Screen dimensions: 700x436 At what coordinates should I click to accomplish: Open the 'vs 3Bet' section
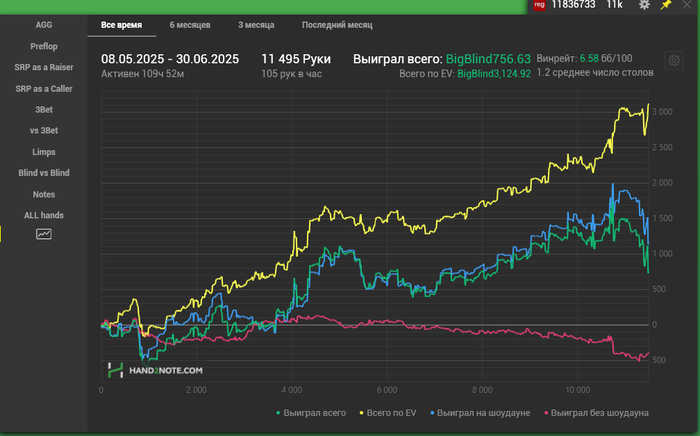44,130
